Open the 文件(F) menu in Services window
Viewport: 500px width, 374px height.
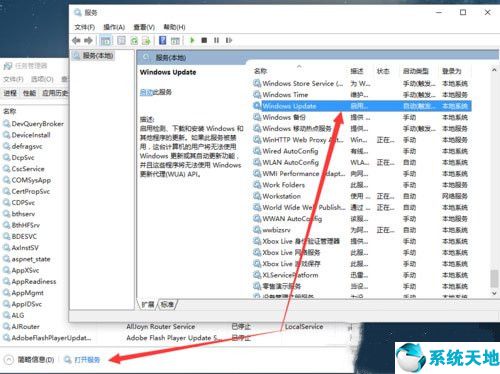(84, 27)
